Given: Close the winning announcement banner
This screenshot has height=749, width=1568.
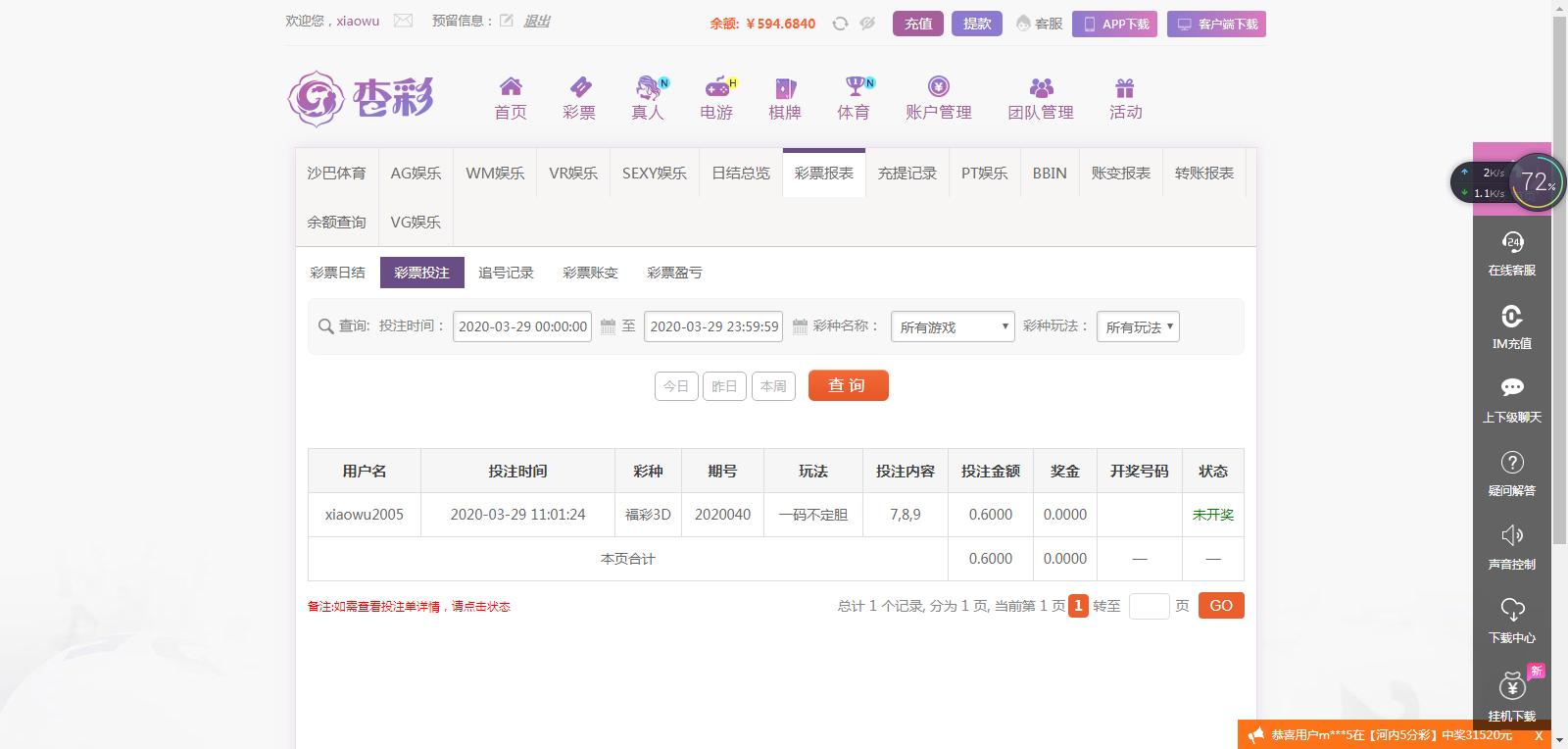Looking at the screenshot, I should 1539,735.
